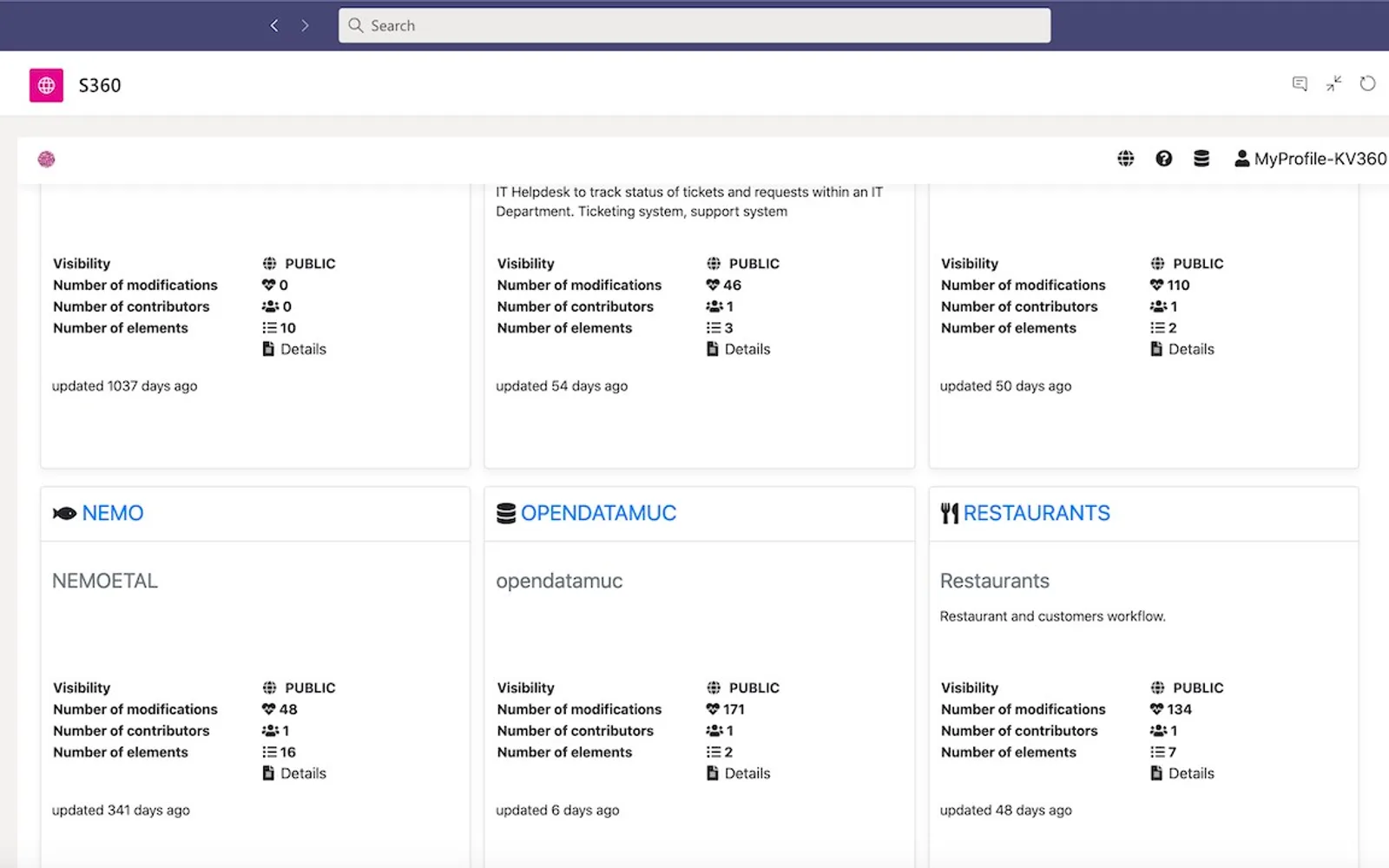
Task: Click the PUBLIC visibility label in NEMO card
Action: 310,687
